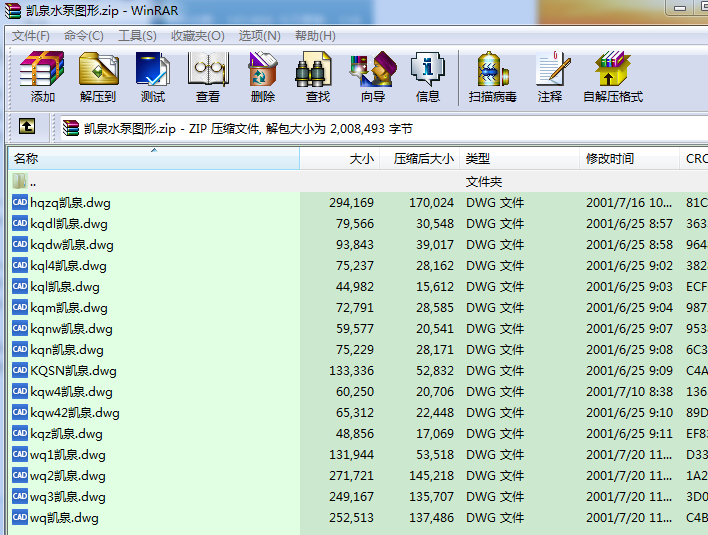The height and width of the screenshot is (535, 708).
Task: Click the WinRAR icon in title bar
Action: (x=13, y=10)
